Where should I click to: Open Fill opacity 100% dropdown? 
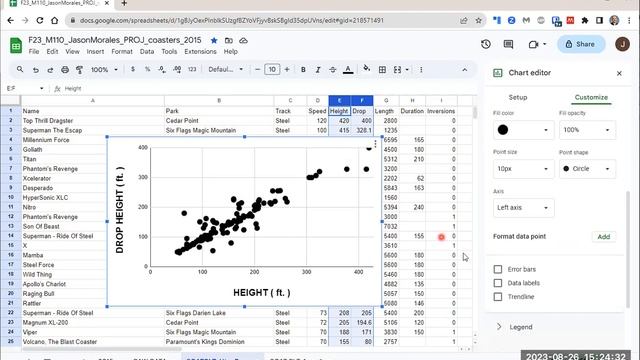pyautogui.click(x=587, y=130)
